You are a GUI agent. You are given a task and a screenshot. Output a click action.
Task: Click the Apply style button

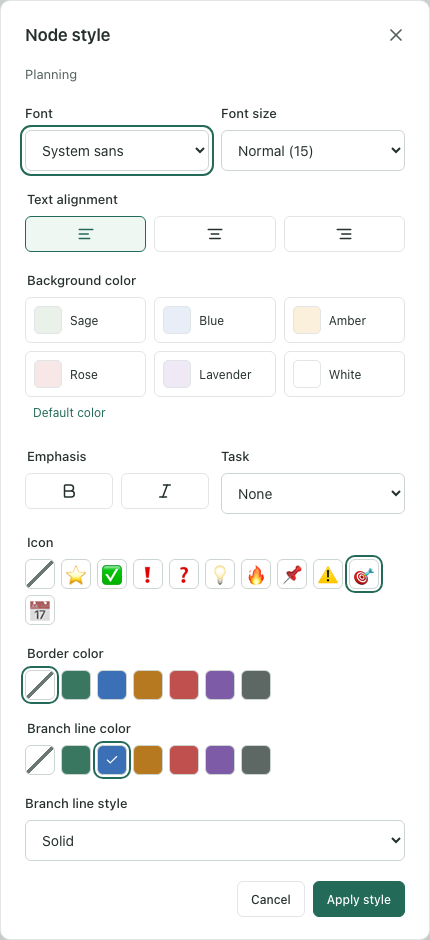pyautogui.click(x=359, y=899)
